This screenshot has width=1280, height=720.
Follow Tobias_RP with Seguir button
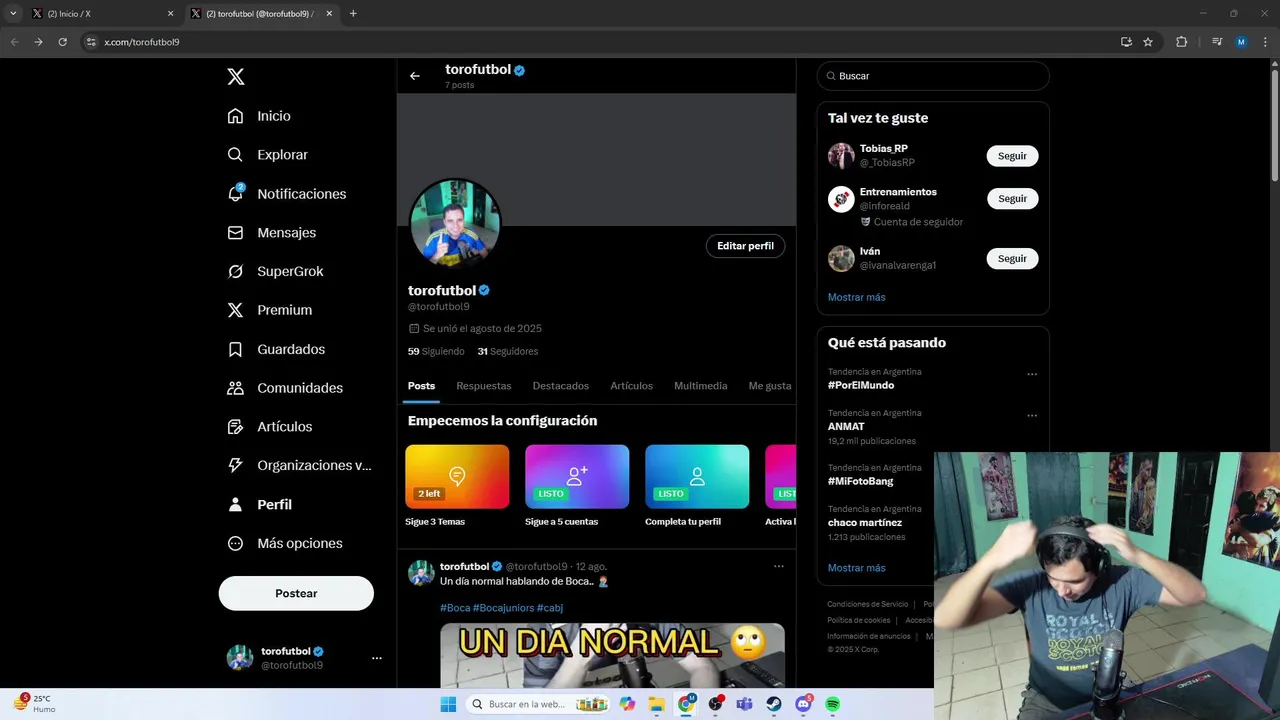[x=1013, y=156]
